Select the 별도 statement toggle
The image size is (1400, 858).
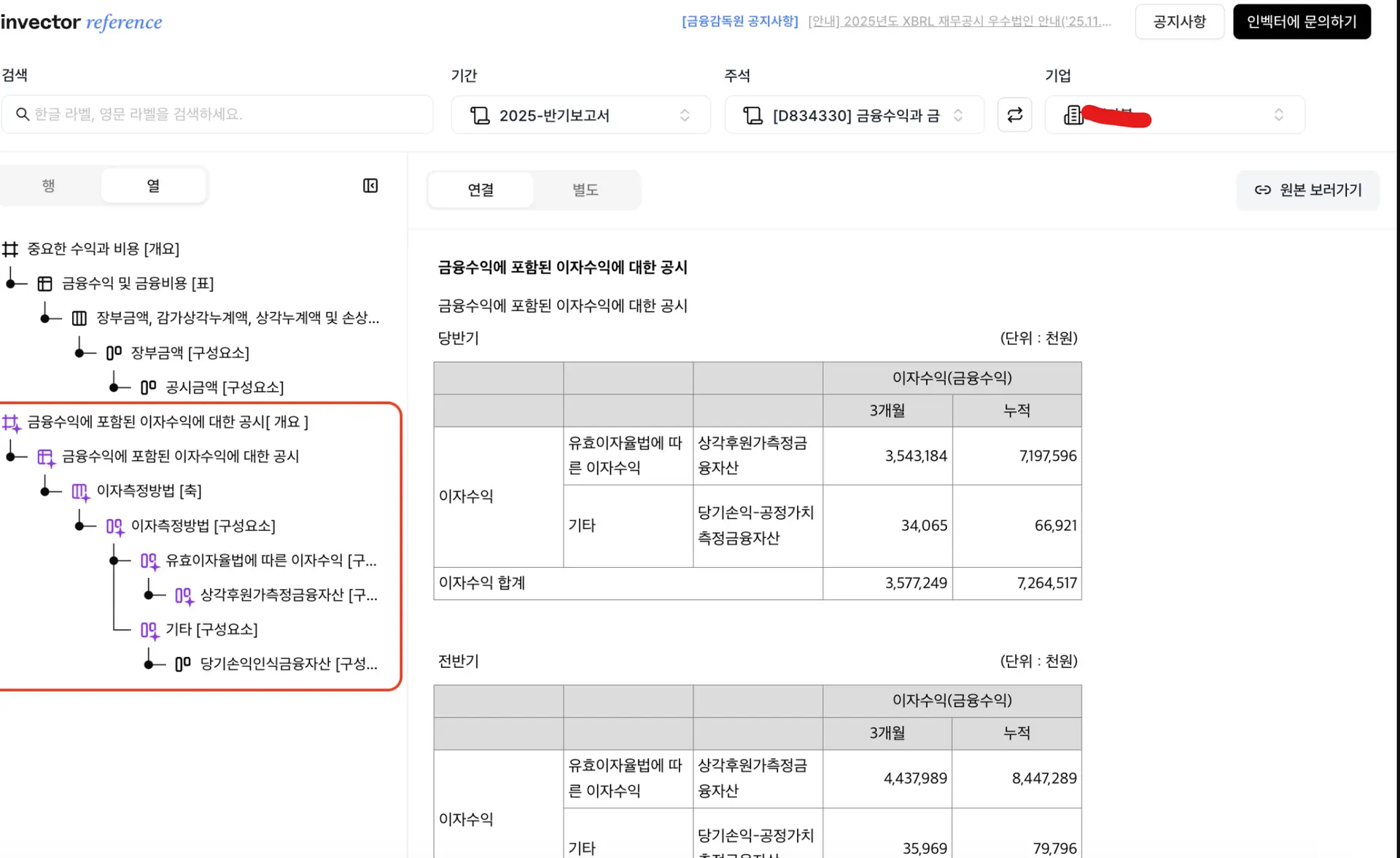(585, 190)
